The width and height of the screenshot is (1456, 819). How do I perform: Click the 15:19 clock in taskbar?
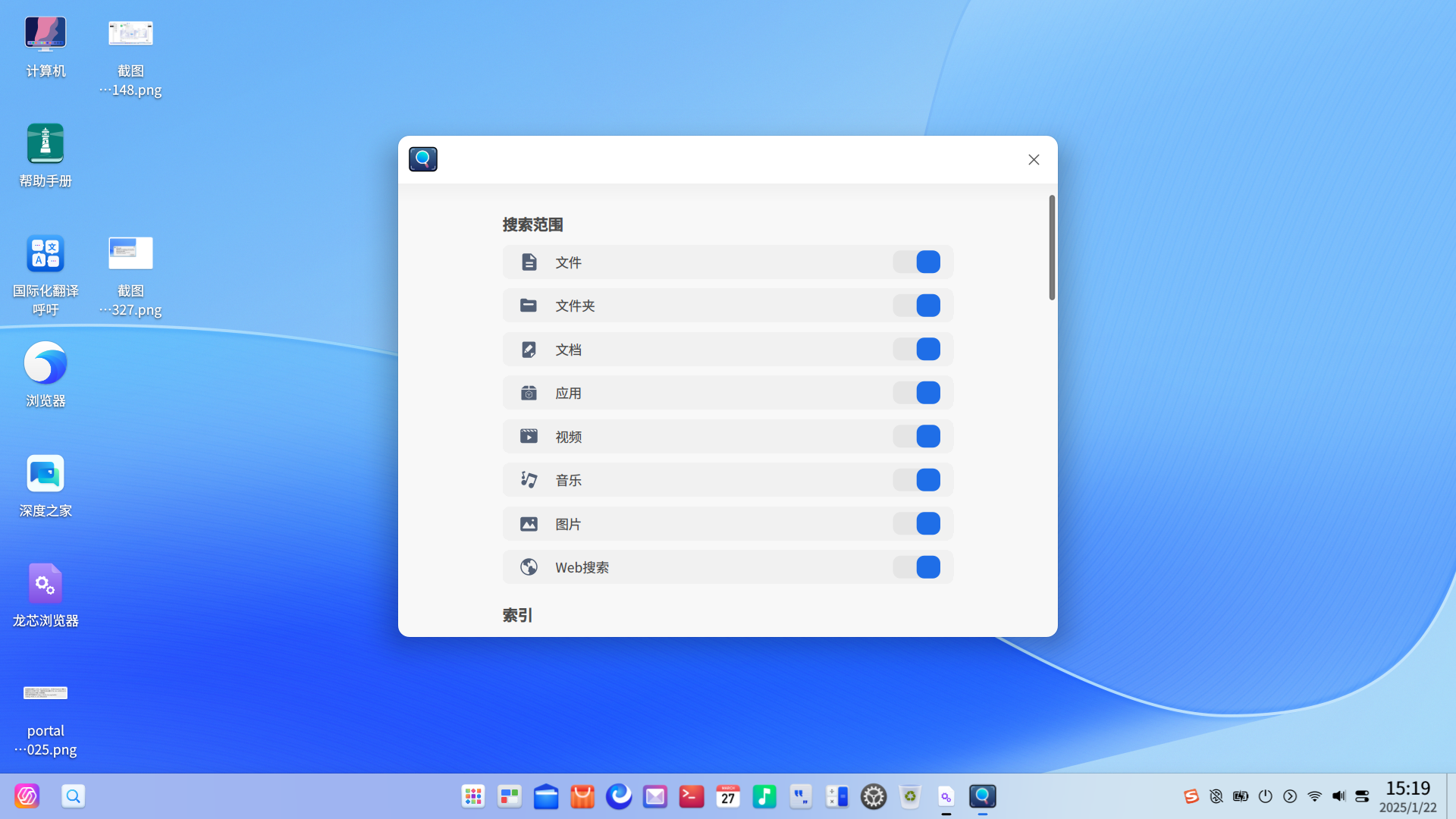(1407, 789)
